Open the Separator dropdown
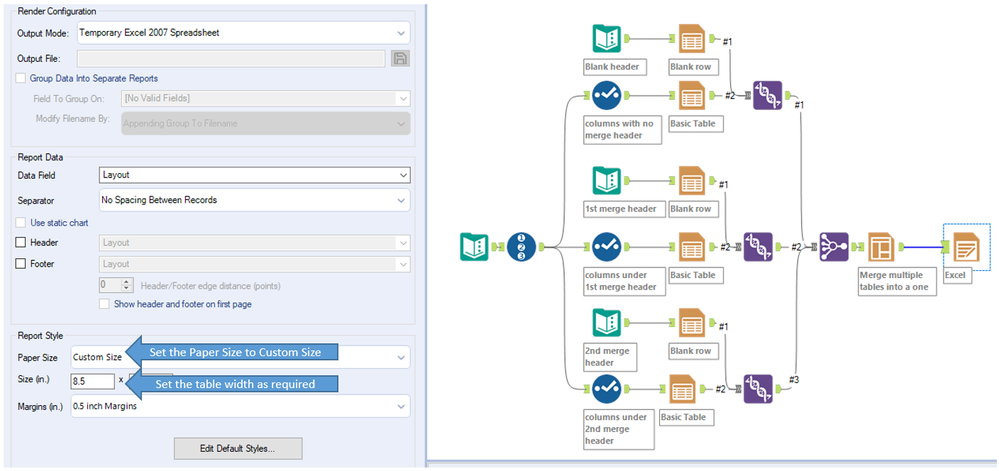Image resolution: width=999 pixels, height=471 pixels. coord(255,200)
